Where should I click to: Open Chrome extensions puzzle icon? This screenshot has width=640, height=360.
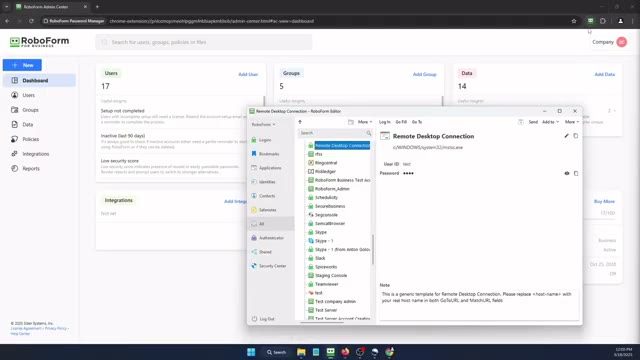tap(603, 21)
